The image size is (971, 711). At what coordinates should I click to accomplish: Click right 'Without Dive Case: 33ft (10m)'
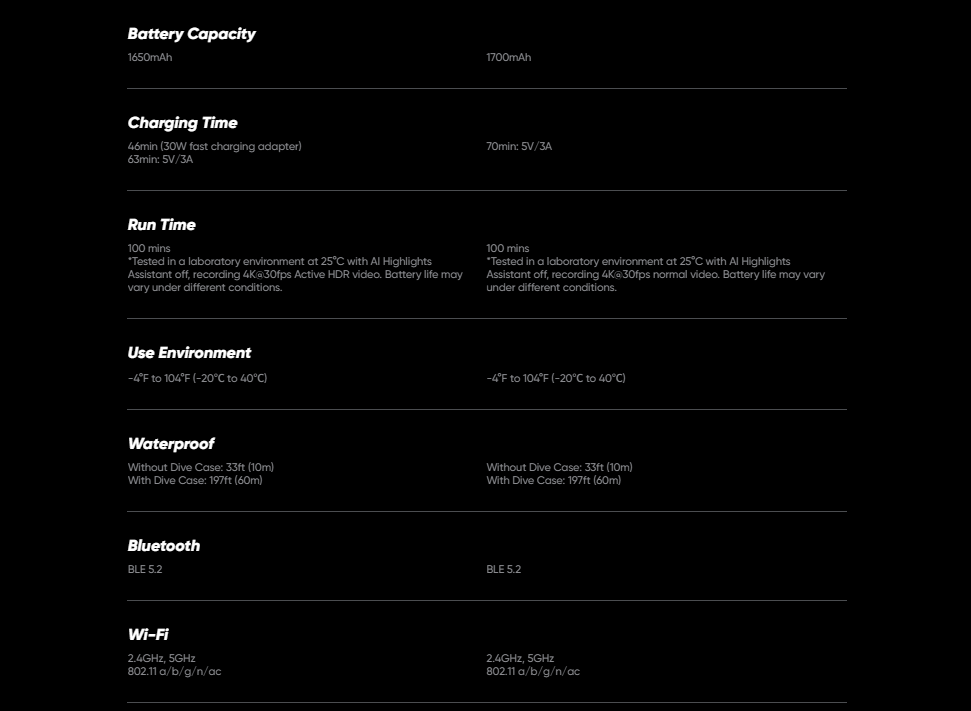(559, 468)
